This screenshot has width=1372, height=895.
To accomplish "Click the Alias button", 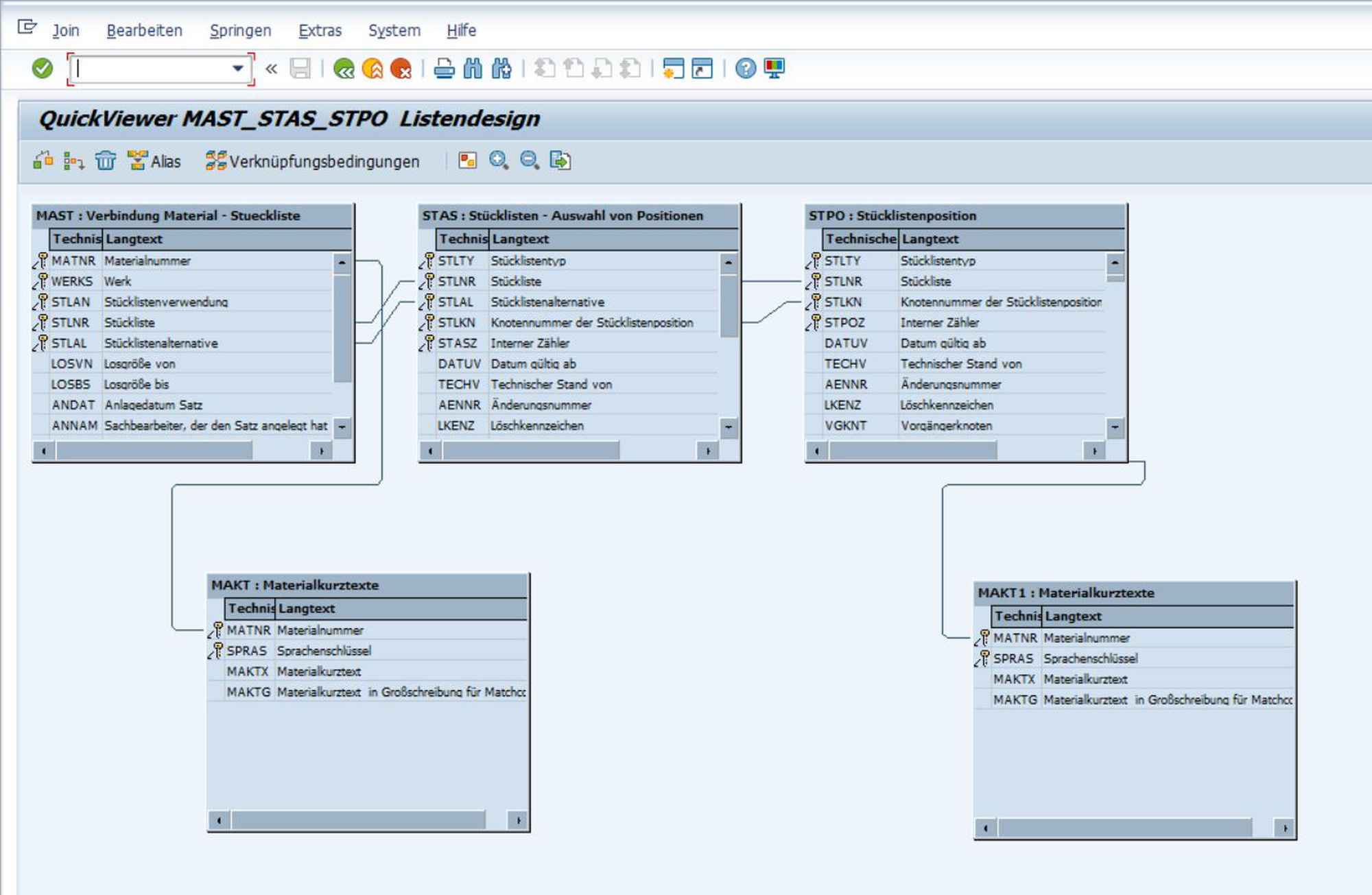I will click(155, 161).
